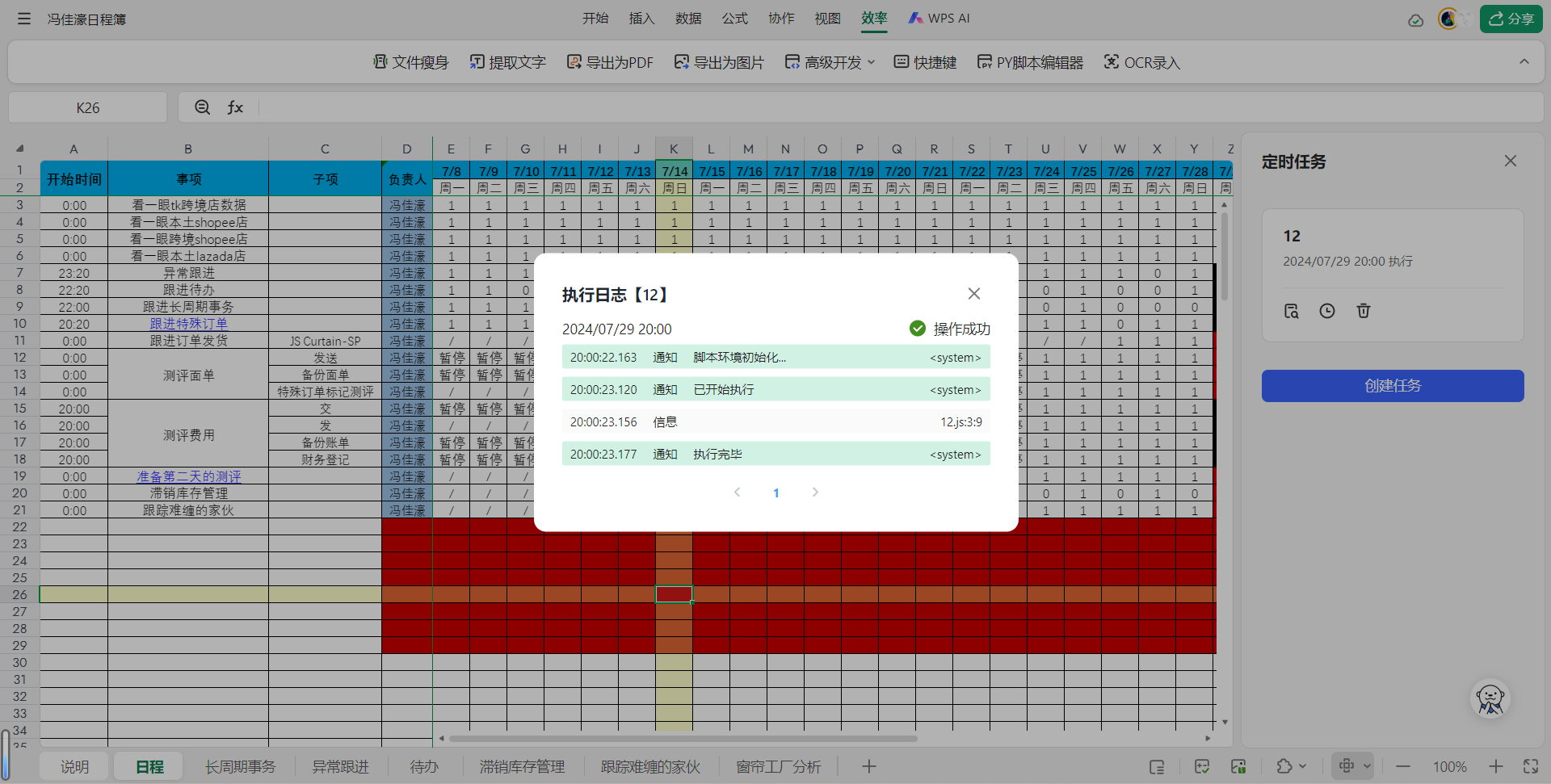Click the 脚本环境初始化 log entry

point(776,357)
